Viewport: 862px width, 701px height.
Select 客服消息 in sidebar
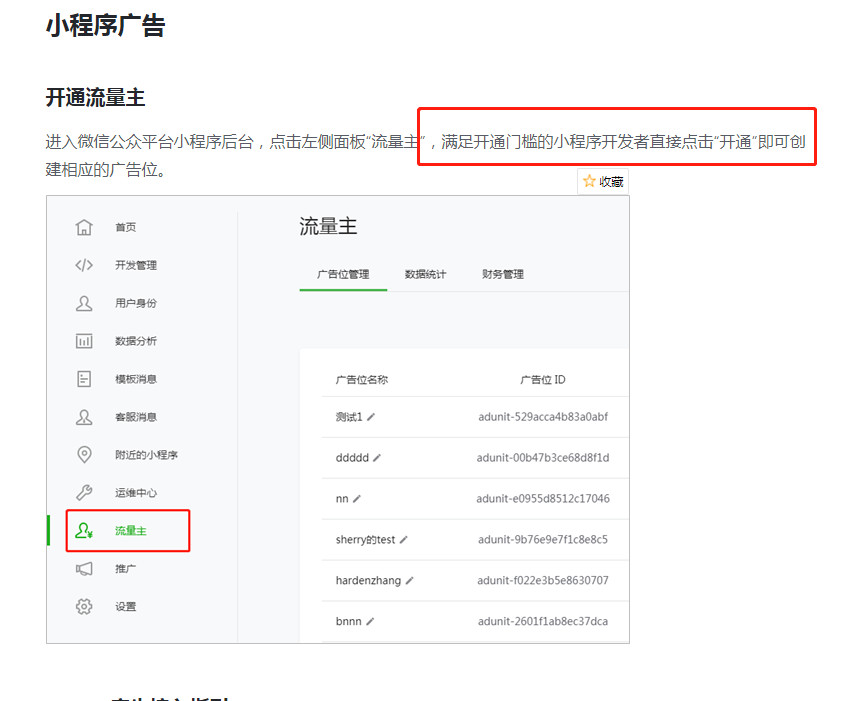point(136,417)
